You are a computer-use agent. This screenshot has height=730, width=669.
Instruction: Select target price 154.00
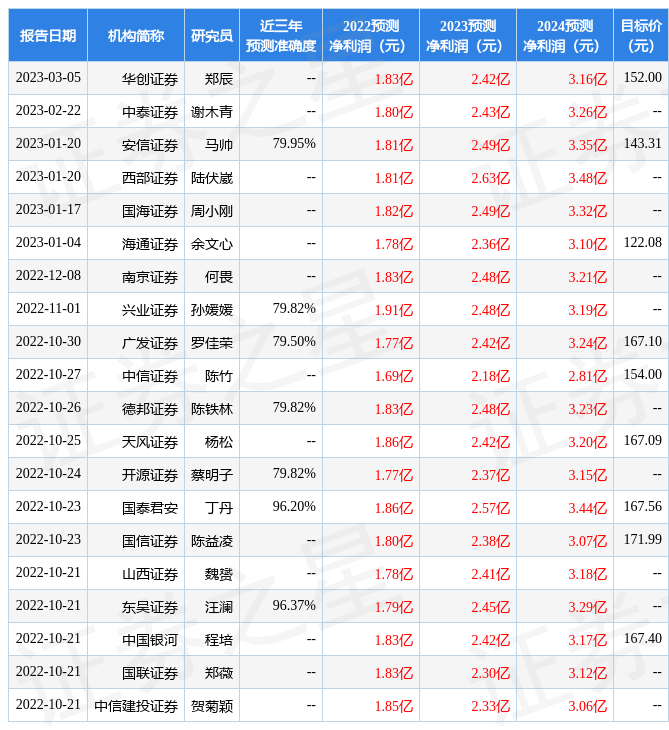tap(642, 375)
